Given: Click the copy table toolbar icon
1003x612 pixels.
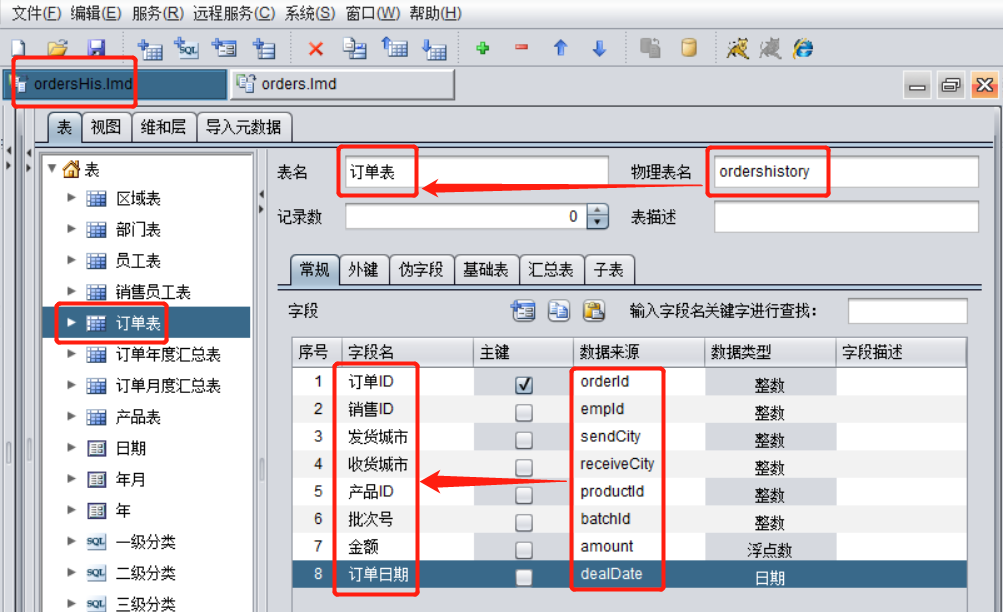Looking at the screenshot, I should point(354,48).
